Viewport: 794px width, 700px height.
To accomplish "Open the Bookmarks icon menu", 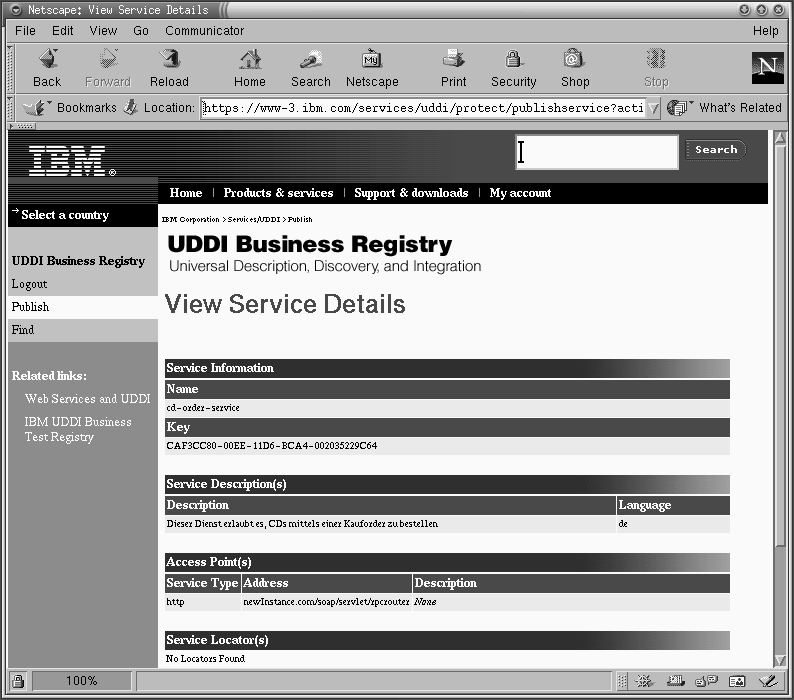I will pos(35,107).
